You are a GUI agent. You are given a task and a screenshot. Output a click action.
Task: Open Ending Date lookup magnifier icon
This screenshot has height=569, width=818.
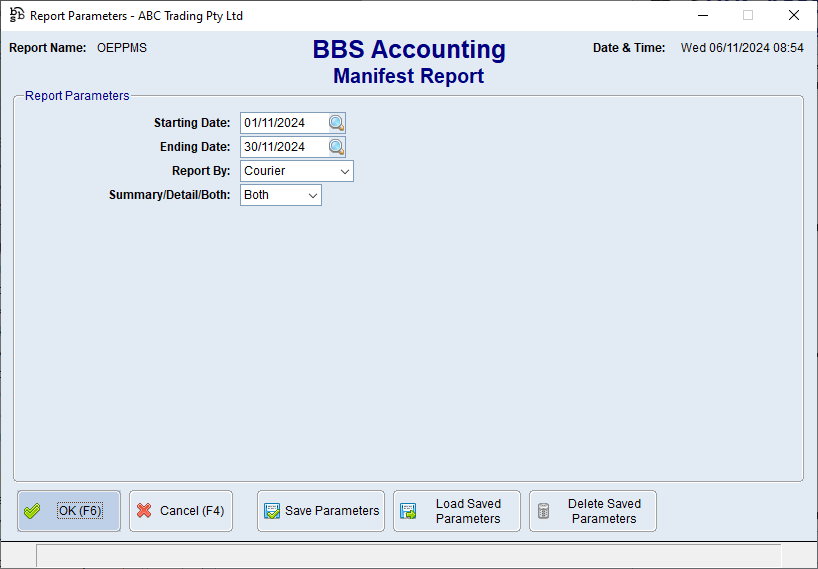(x=336, y=147)
